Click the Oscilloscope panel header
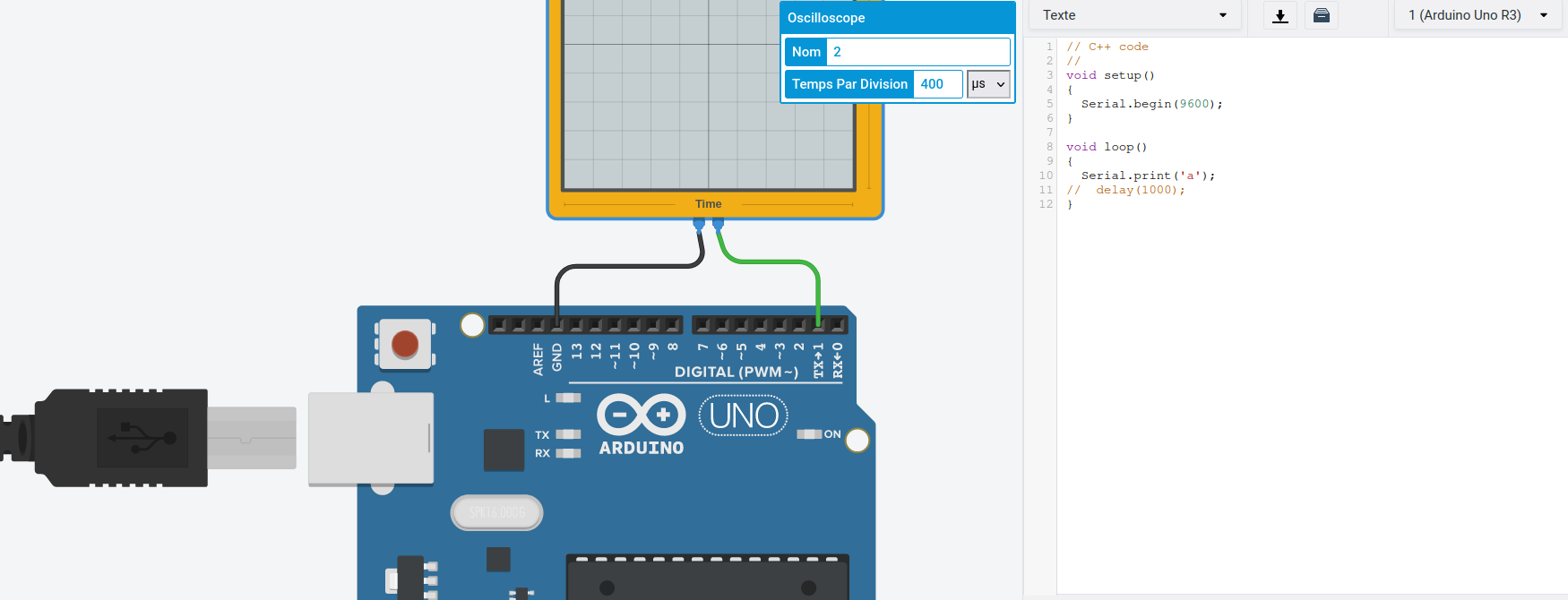 (x=897, y=18)
